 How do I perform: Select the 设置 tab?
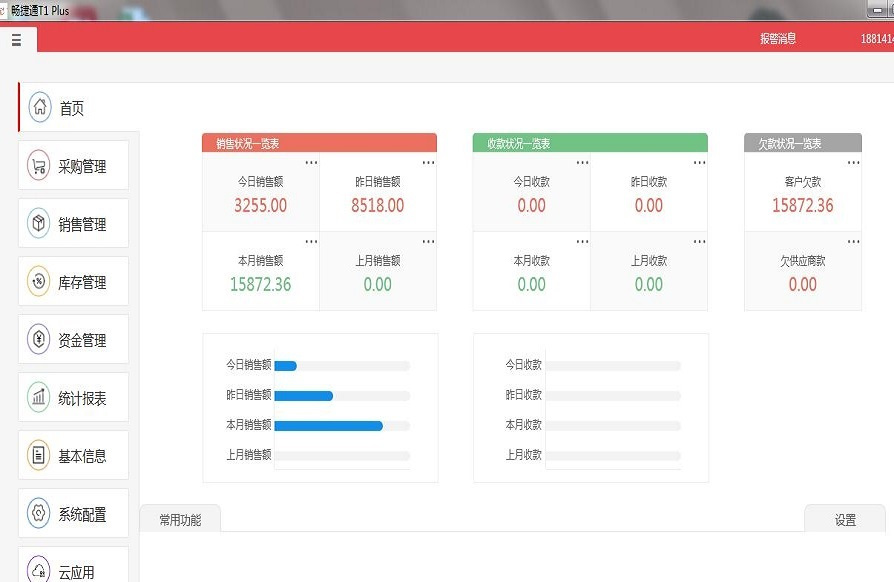point(845,519)
